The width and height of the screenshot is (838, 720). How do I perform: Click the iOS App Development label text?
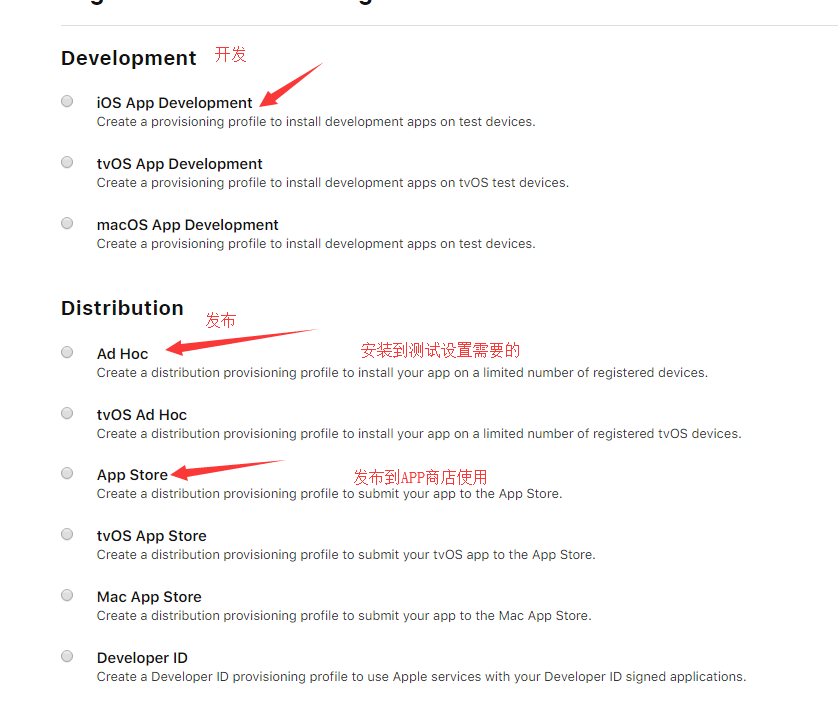pyautogui.click(x=174, y=102)
